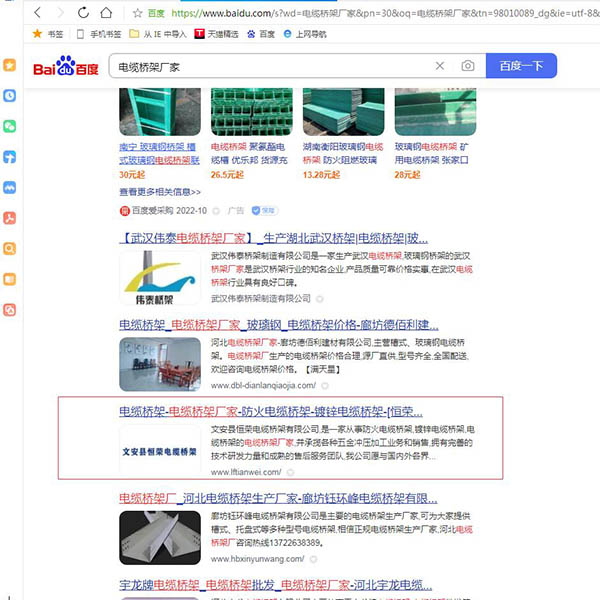Open the history clock sidebar icon

[10, 96]
